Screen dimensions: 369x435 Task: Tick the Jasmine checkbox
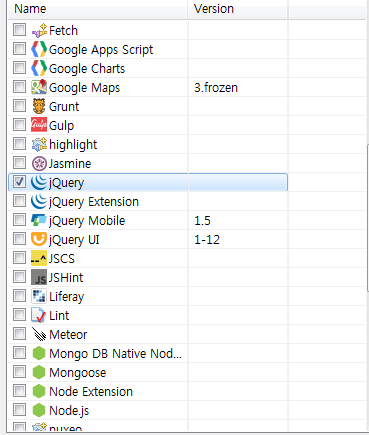pyautogui.click(x=19, y=163)
